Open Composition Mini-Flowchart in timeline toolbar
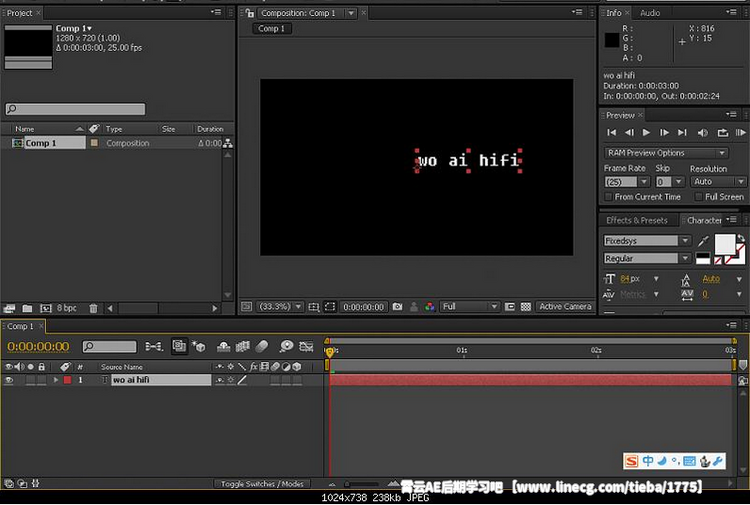 click(x=154, y=346)
